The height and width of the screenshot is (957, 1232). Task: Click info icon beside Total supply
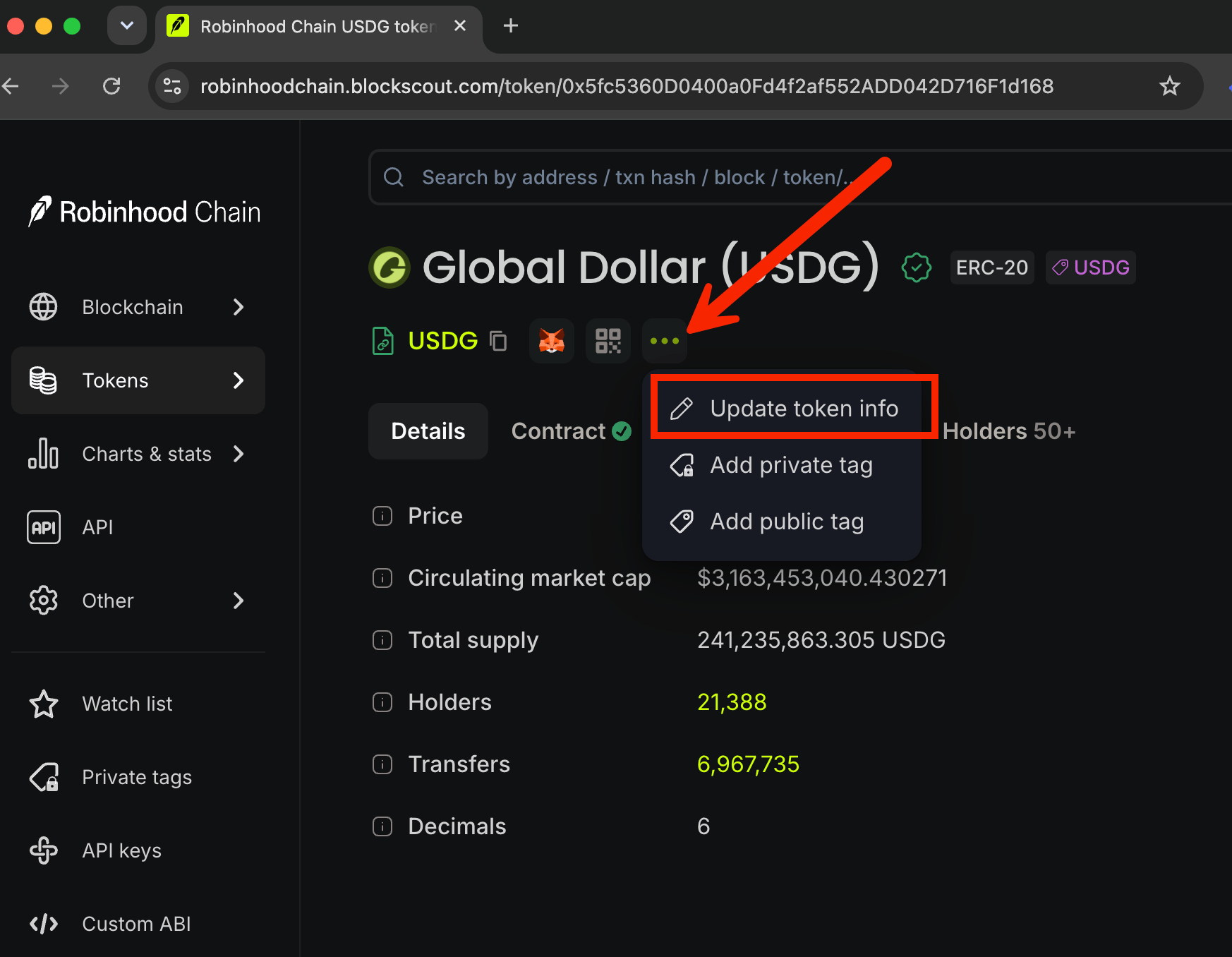382,640
